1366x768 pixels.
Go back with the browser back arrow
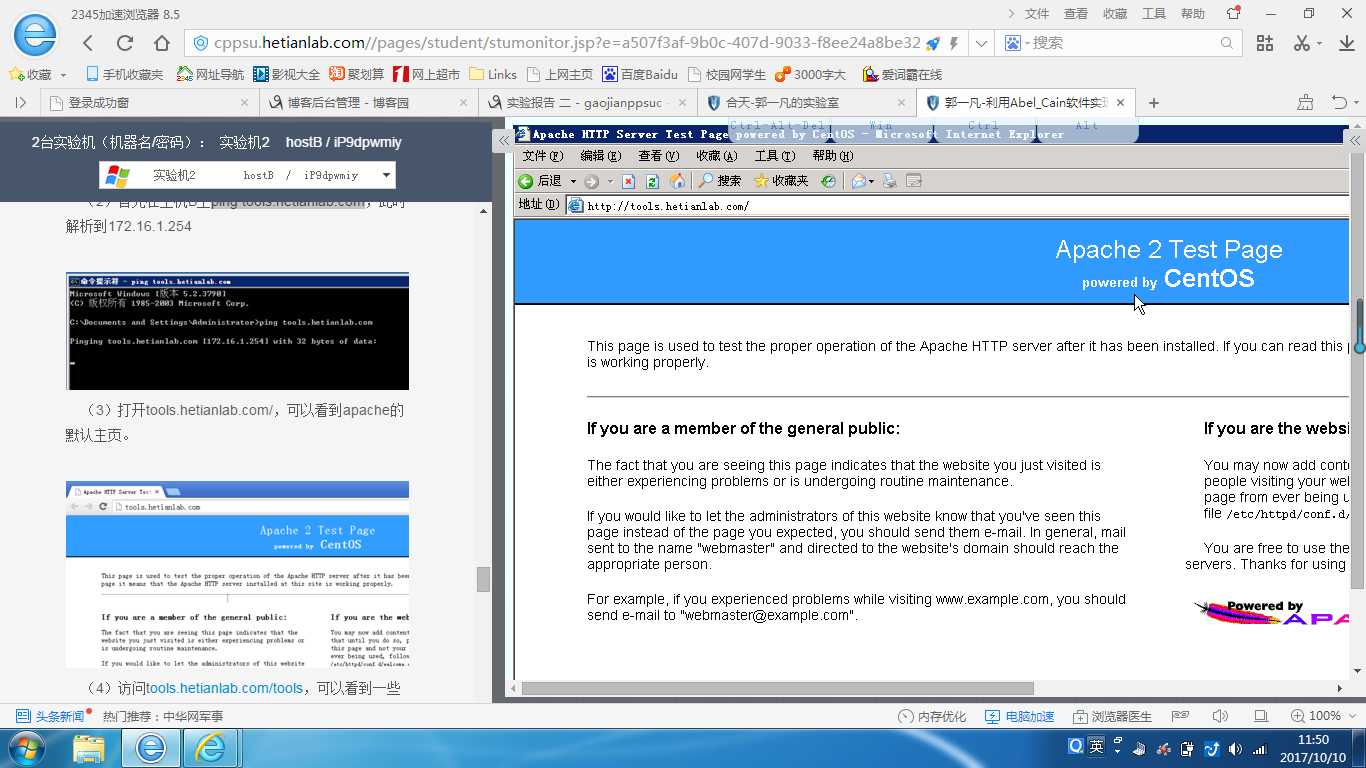point(88,43)
